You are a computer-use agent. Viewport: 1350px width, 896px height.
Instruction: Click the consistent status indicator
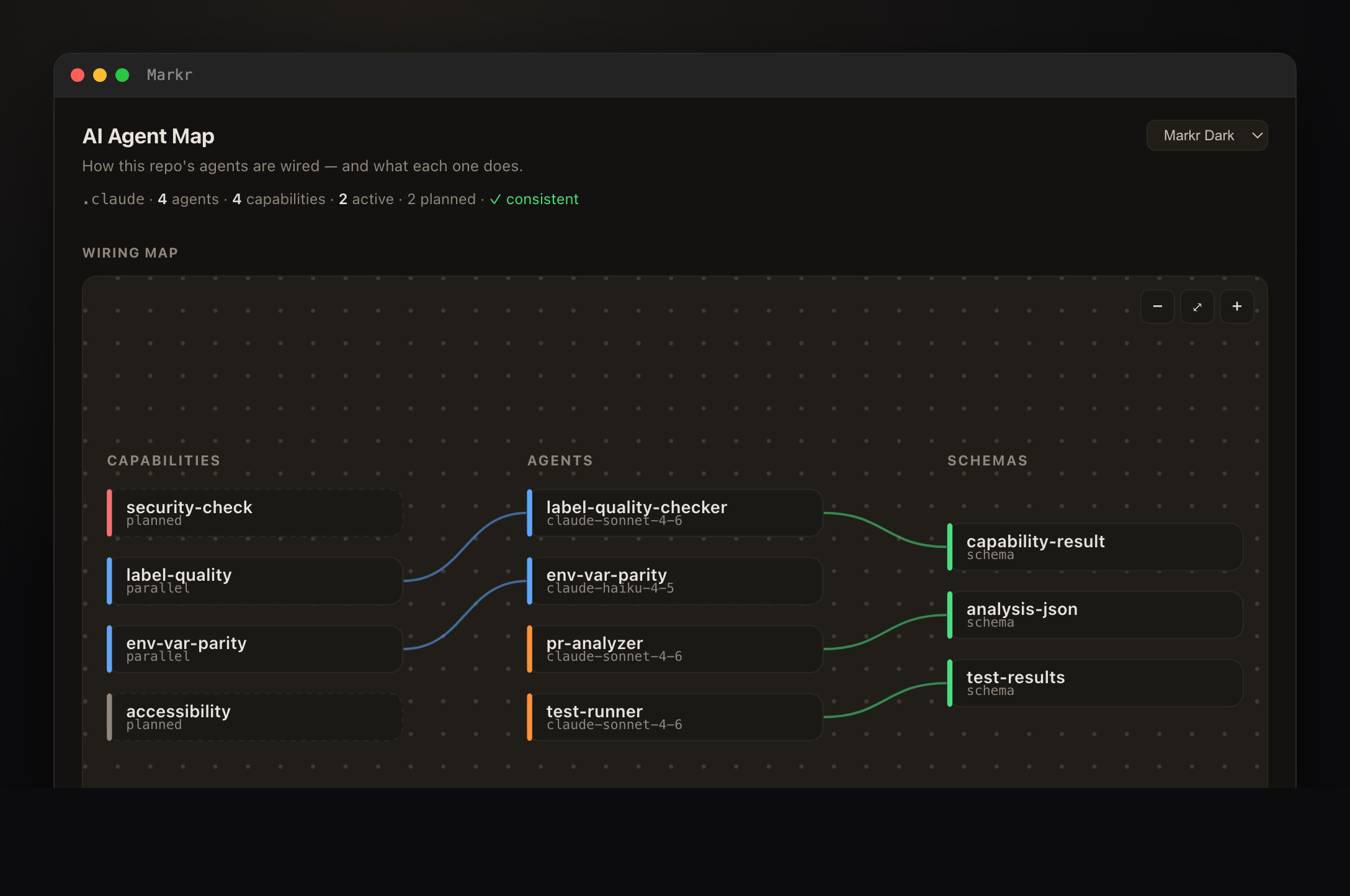534,199
